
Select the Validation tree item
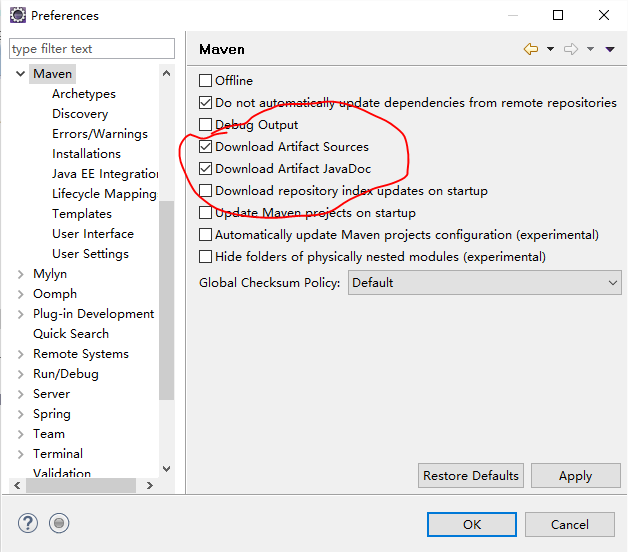62,473
